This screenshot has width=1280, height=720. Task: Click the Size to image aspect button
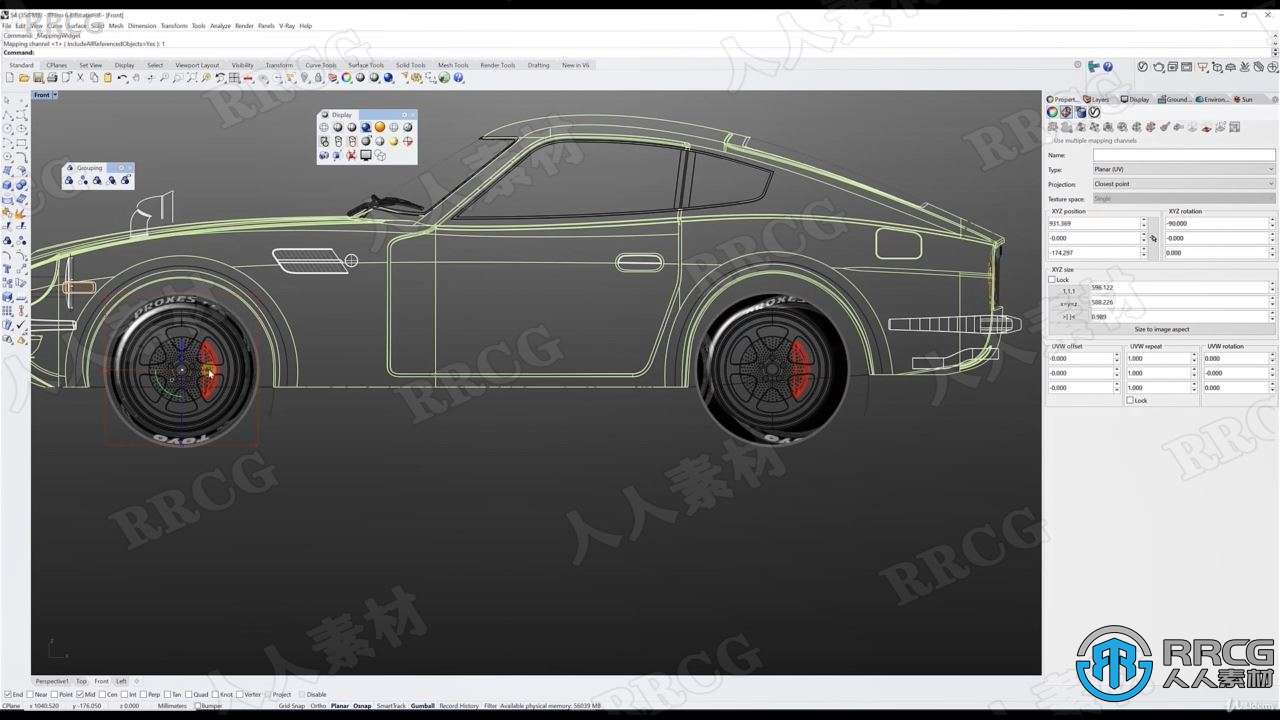pos(1162,329)
